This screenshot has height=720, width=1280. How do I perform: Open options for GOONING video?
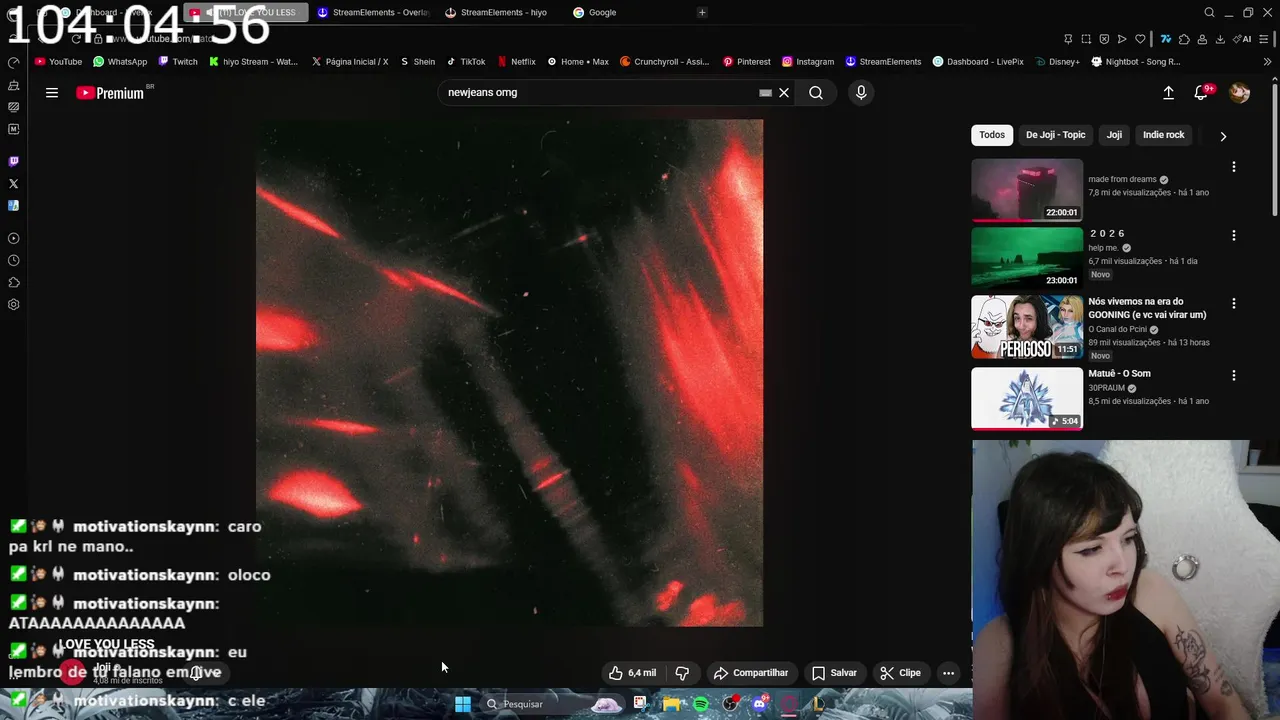[1234, 303]
